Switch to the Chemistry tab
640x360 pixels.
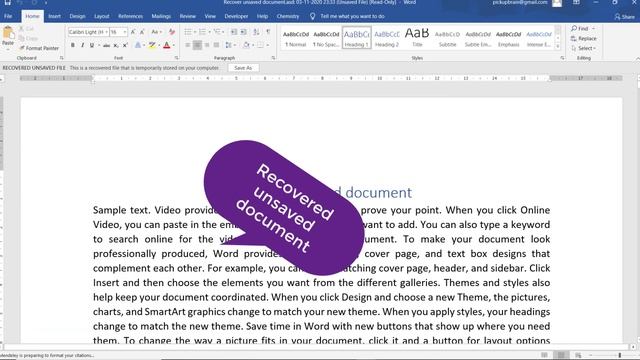(288, 17)
